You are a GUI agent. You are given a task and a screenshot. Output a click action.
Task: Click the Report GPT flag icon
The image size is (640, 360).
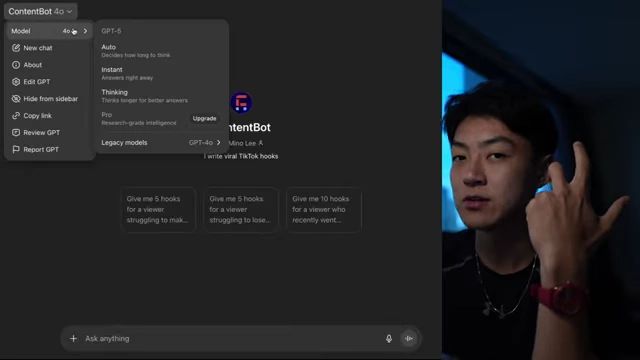coord(16,149)
